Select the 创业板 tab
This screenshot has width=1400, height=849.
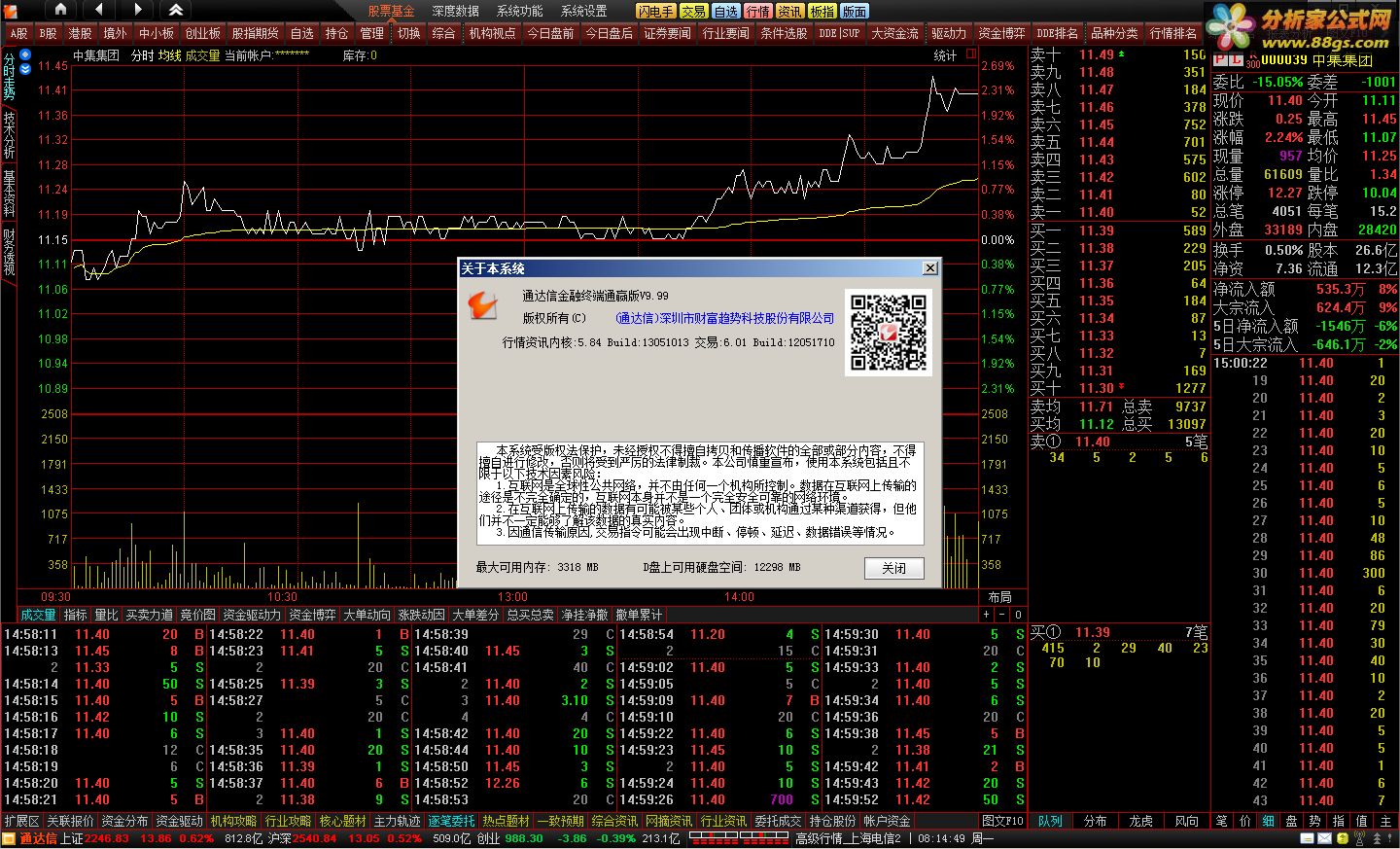[202, 33]
